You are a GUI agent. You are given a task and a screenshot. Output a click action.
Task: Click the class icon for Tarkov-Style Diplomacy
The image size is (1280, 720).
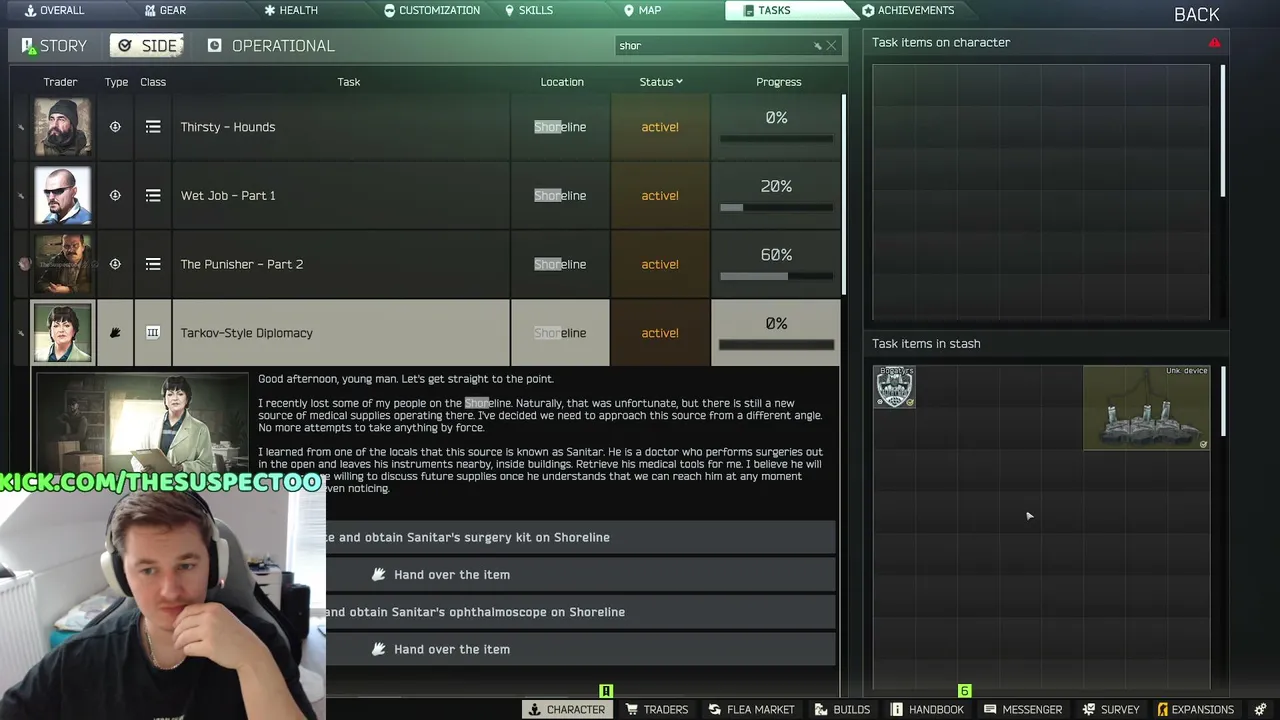(x=153, y=333)
